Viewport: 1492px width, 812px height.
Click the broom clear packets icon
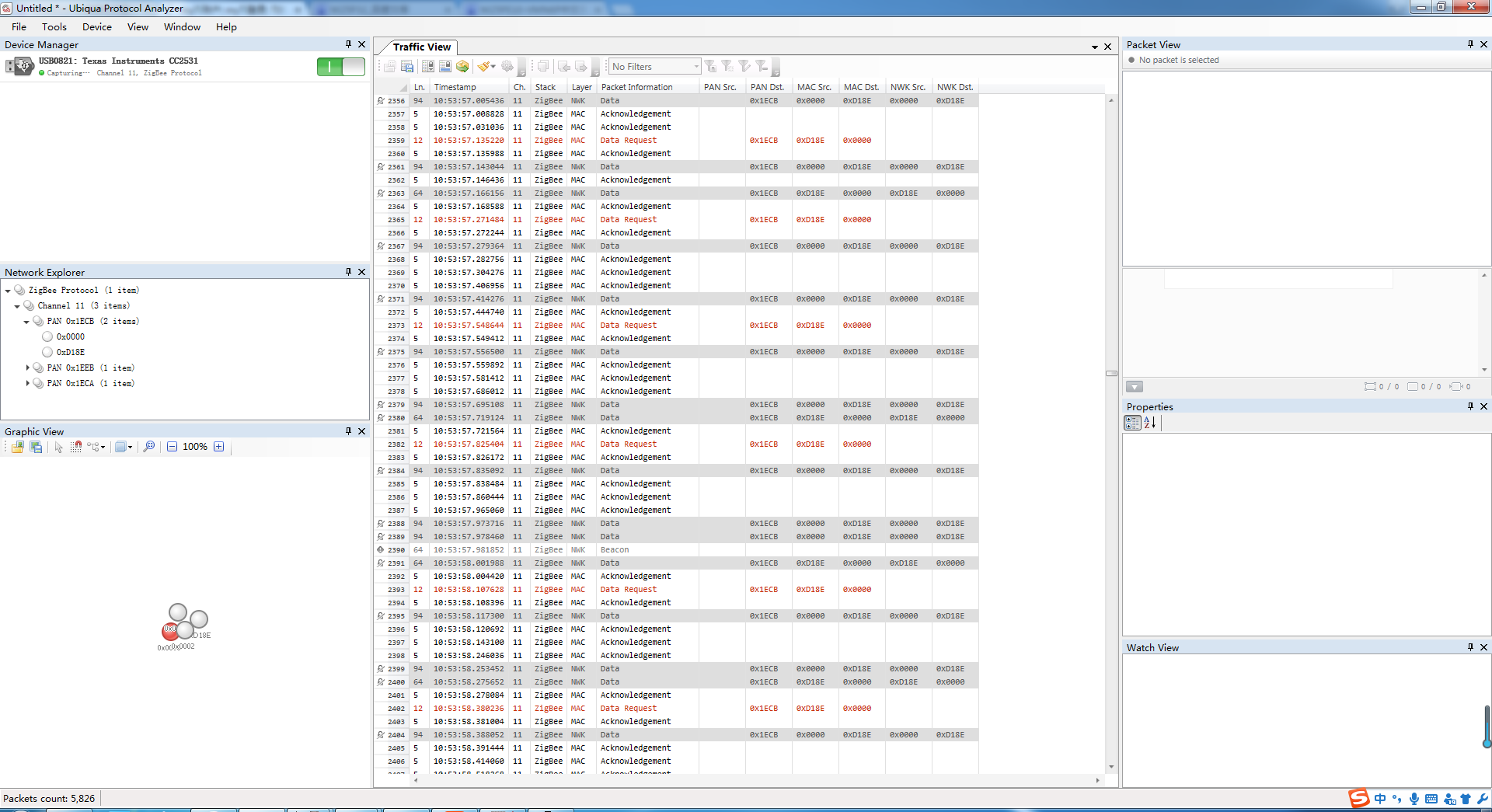(x=484, y=67)
